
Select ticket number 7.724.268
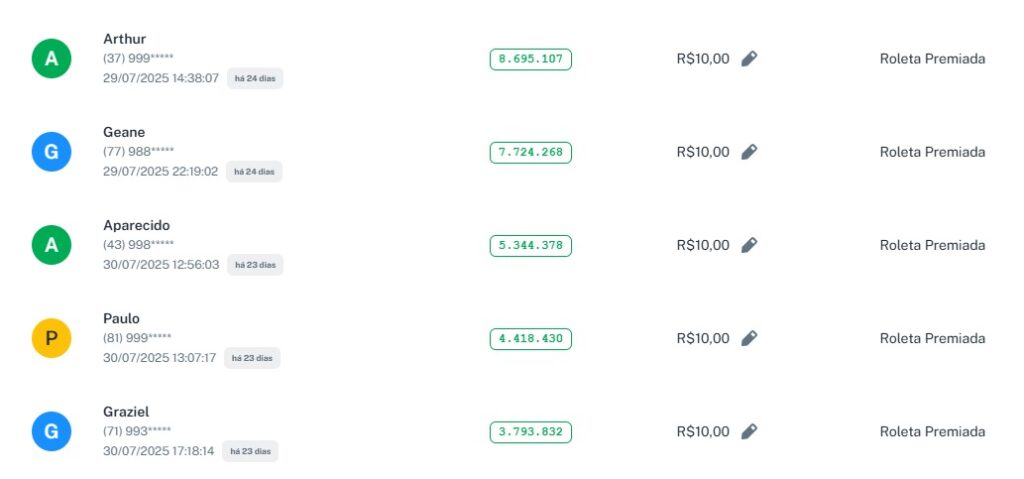click(530, 152)
